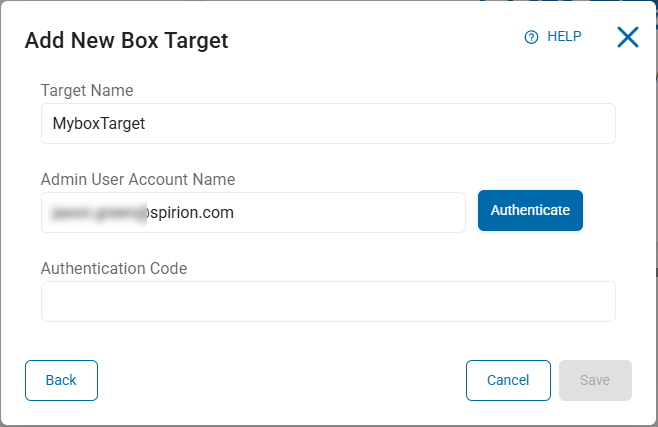Click the "Authentication Code" label

pos(114,268)
